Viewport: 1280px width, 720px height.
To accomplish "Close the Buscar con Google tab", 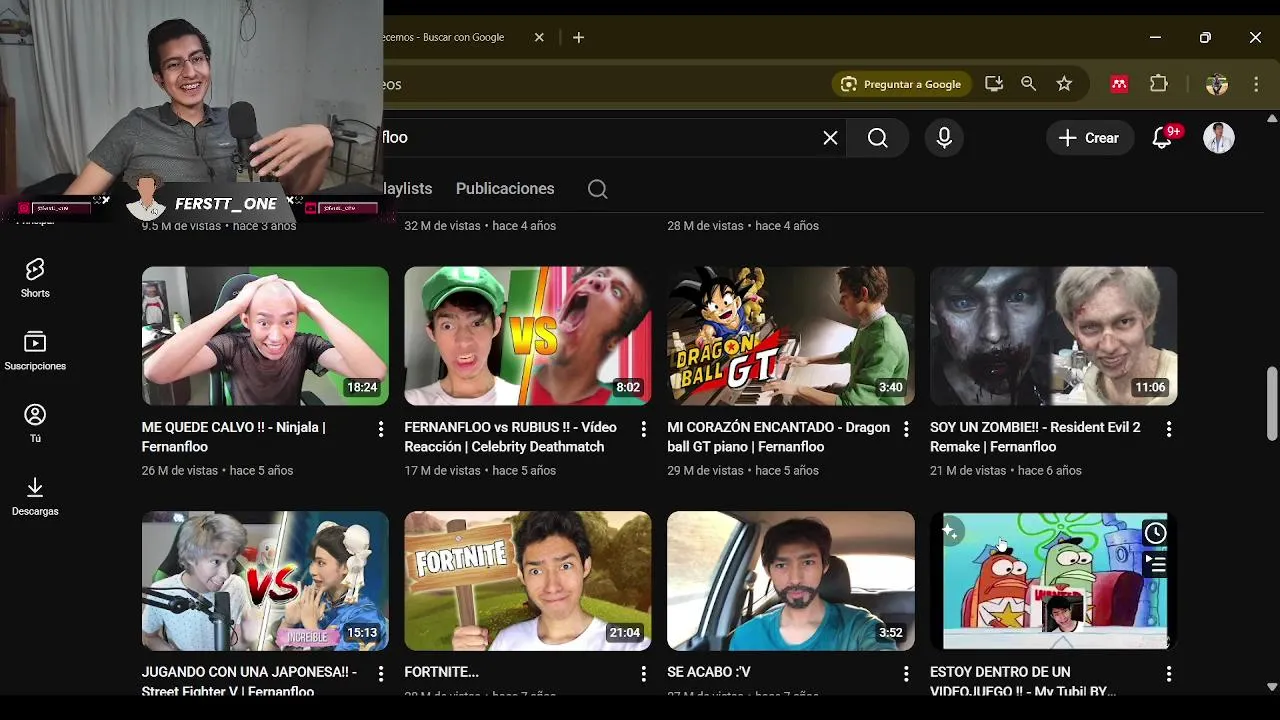I will point(539,37).
